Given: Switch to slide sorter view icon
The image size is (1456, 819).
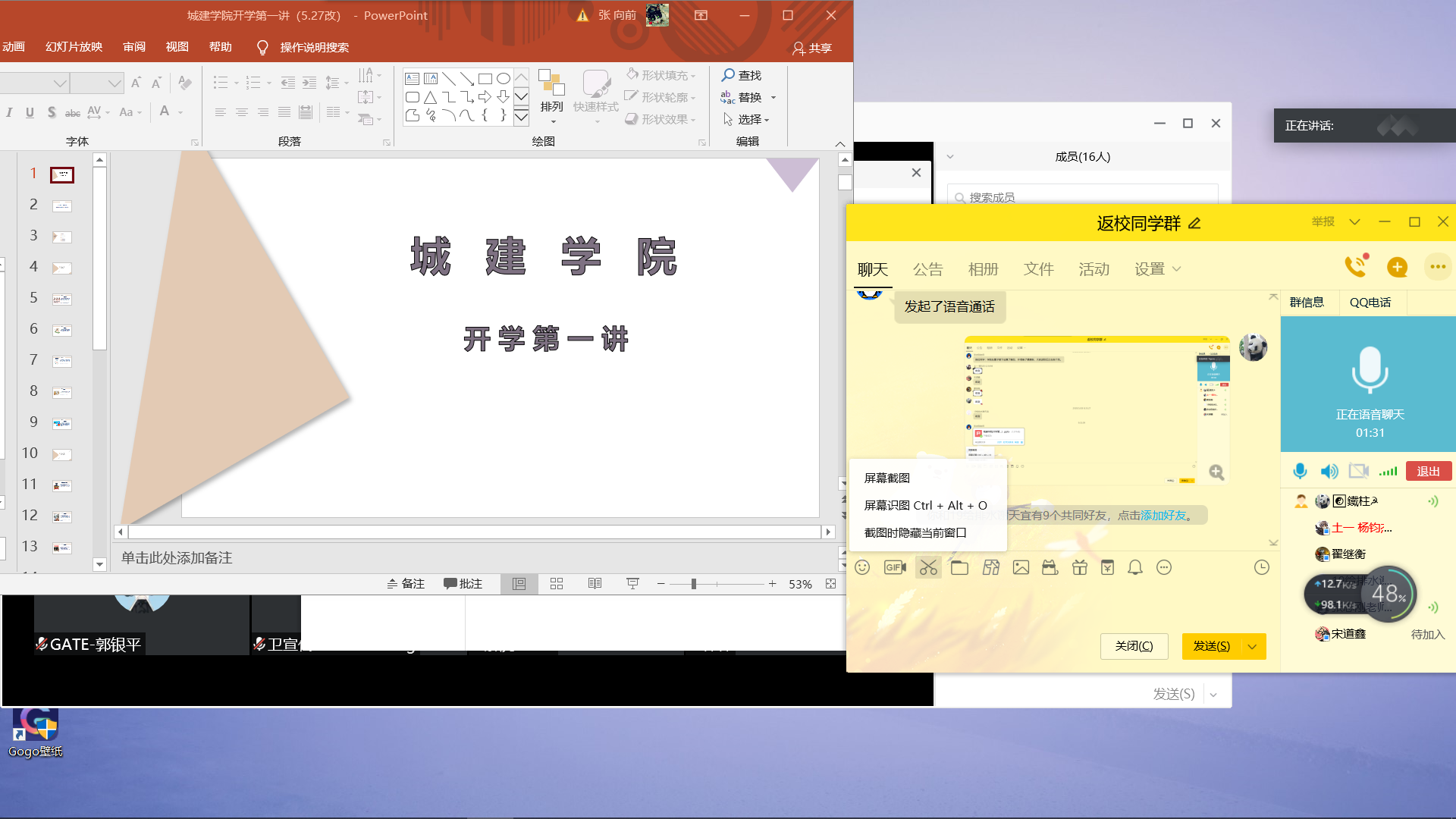Looking at the screenshot, I should (557, 583).
